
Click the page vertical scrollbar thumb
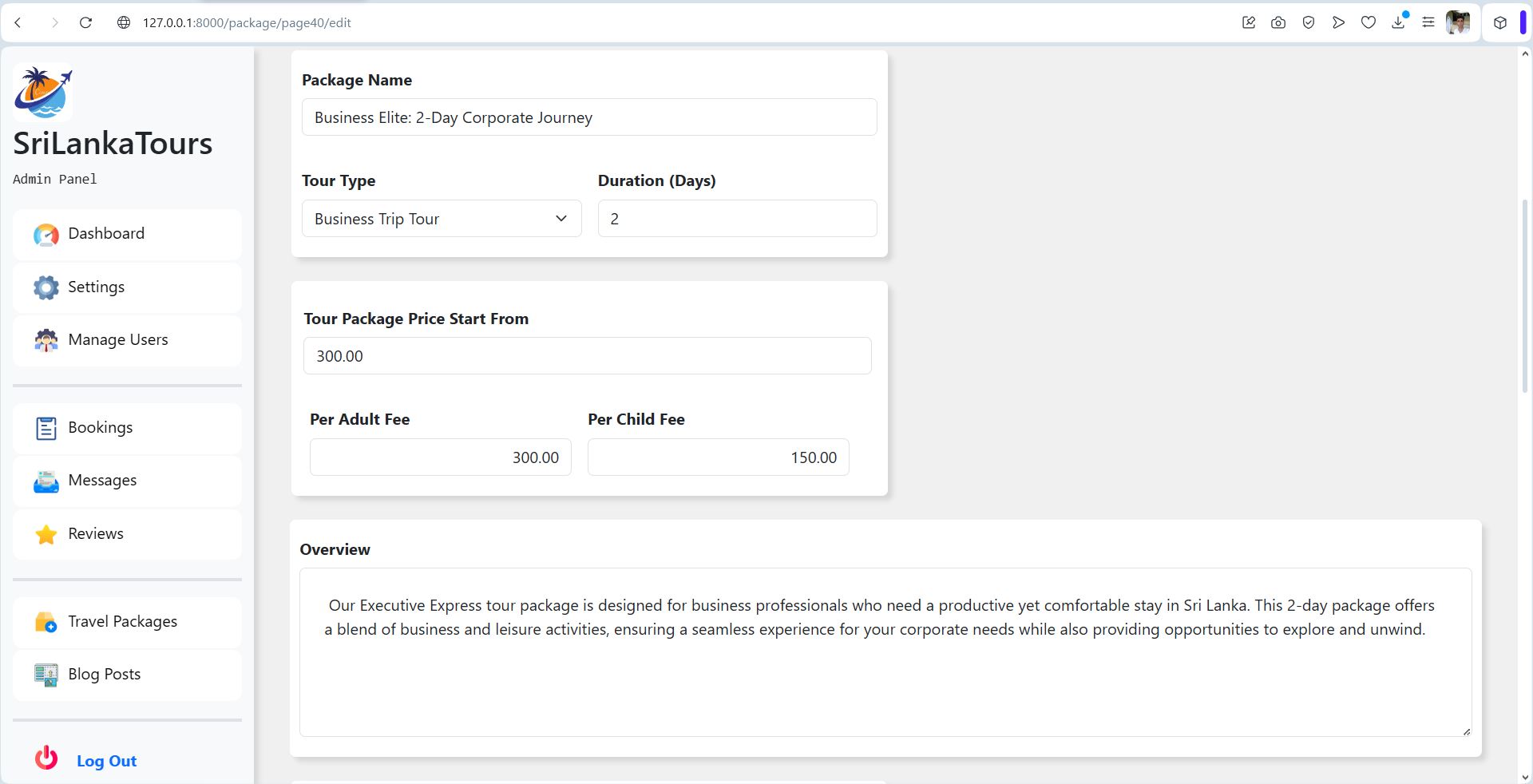pos(1525,295)
